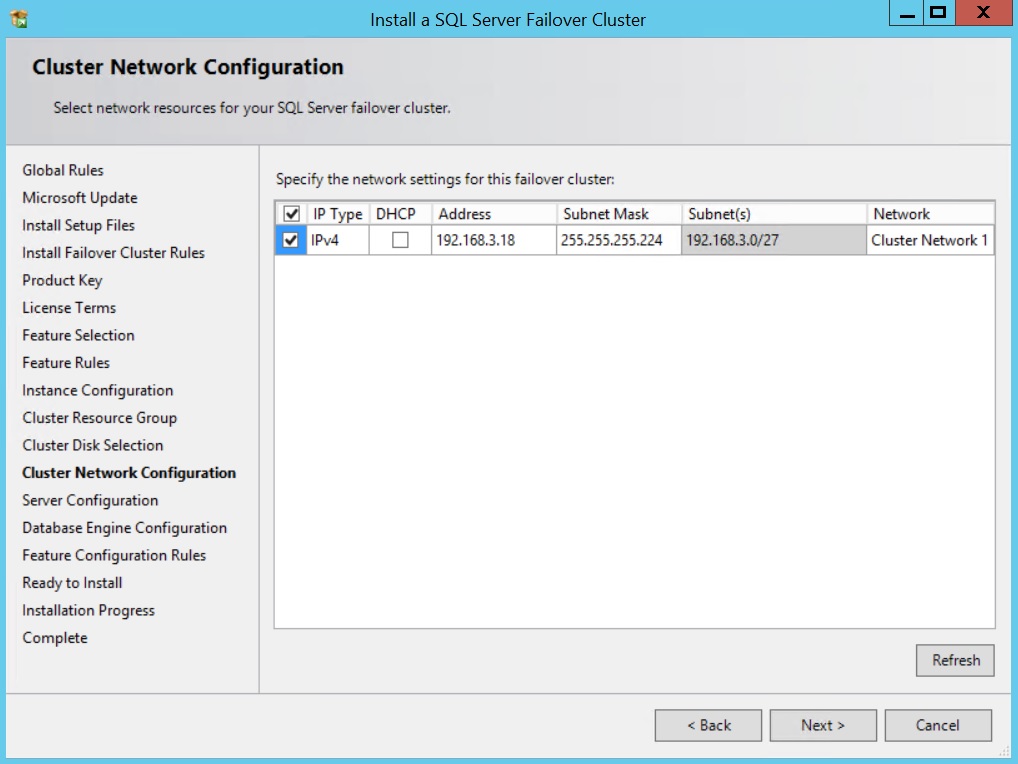This screenshot has width=1018, height=764.
Task: Click the Network column header
Action: (929, 214)
